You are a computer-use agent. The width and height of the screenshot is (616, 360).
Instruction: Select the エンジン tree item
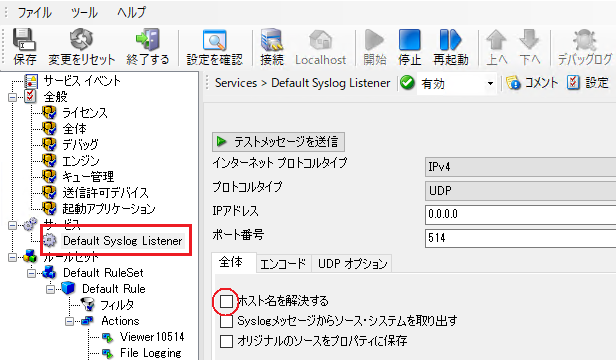point(81,160)
